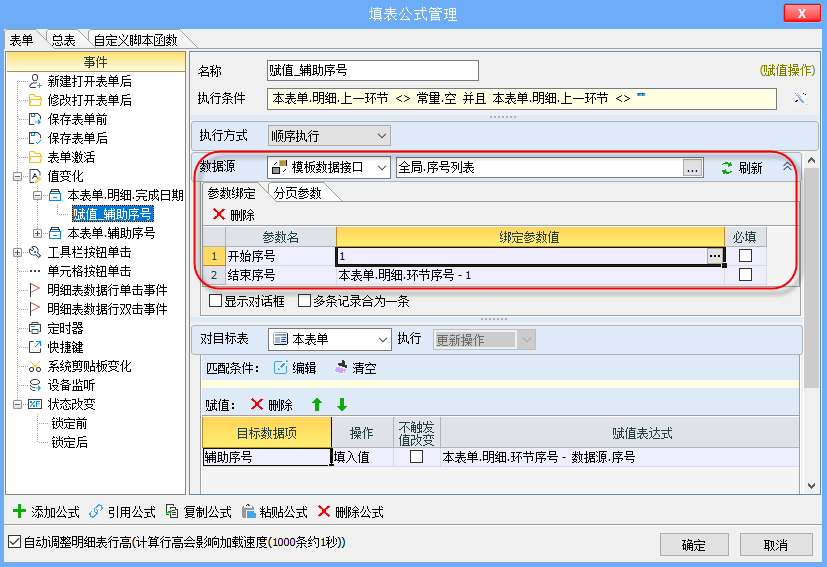
Task: Open editor via 开始序号 value ellipsis button
Action: pyautogui.click(x=715, y=256)
